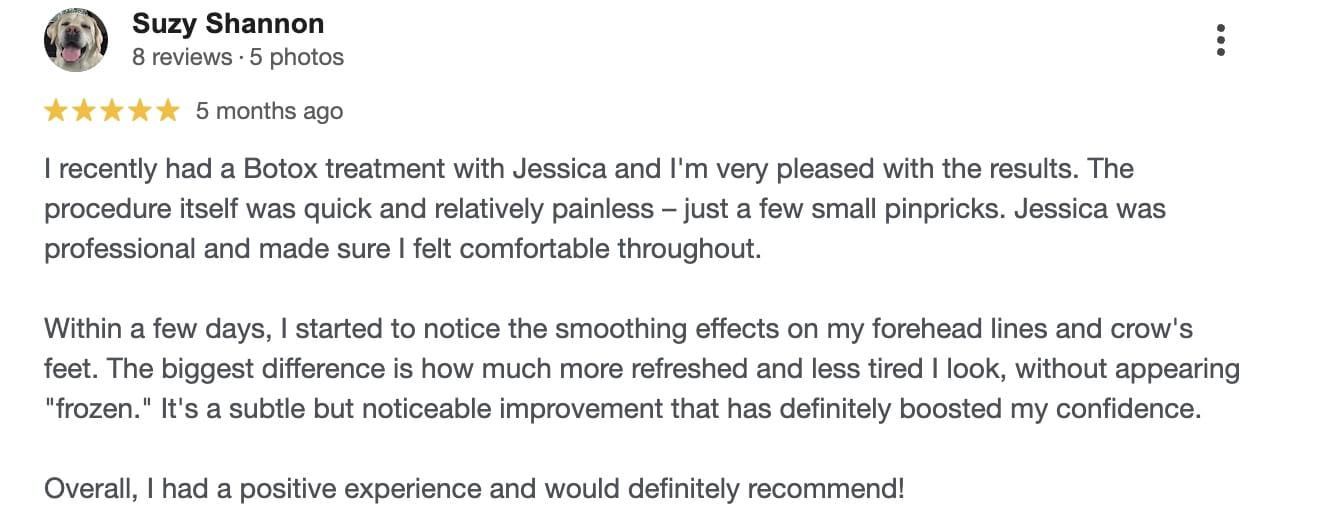Open the Suzy Shannon reviewer name link
The image size is (1338, 526).
(228, 24)
